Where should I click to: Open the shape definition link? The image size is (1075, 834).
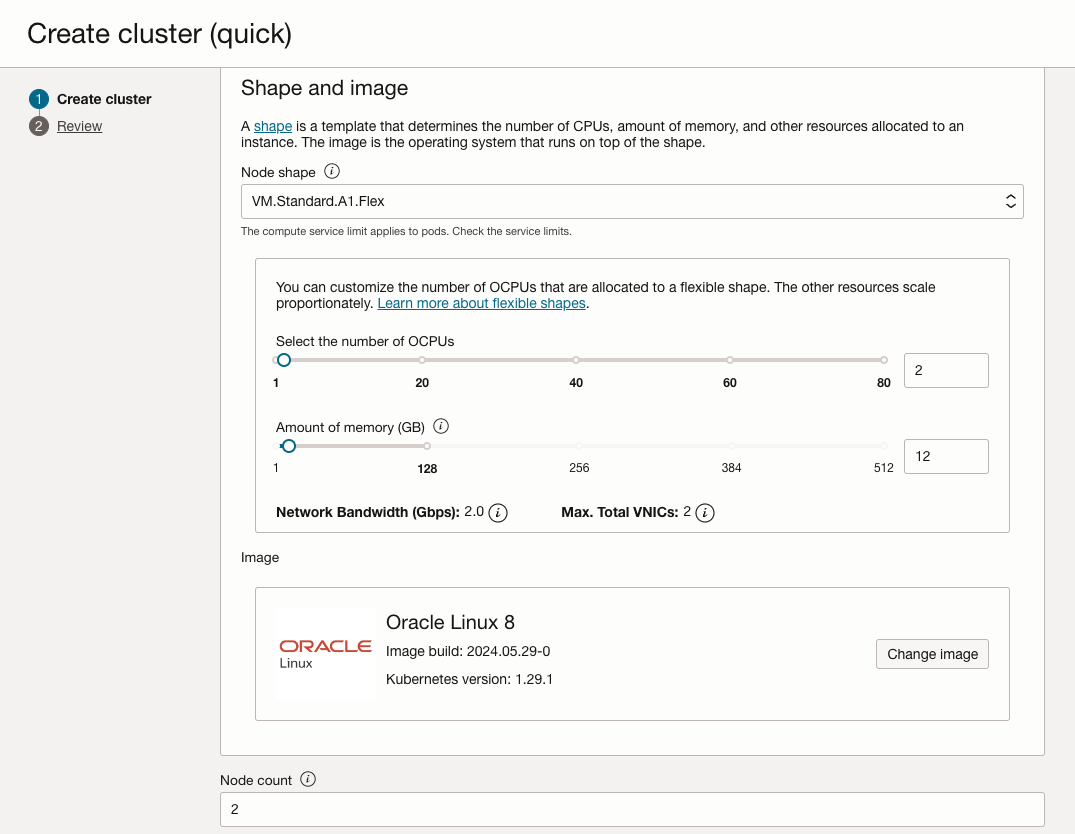pos(273,126)
